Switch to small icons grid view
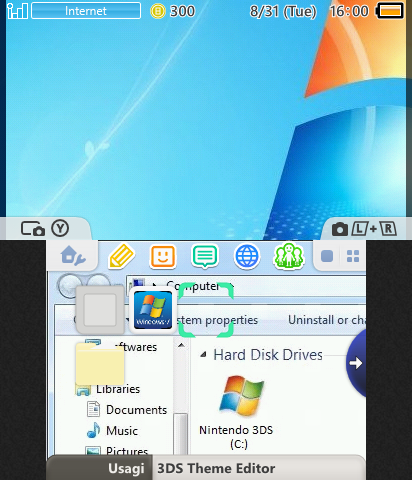412x480 pixels. [353, 256]
